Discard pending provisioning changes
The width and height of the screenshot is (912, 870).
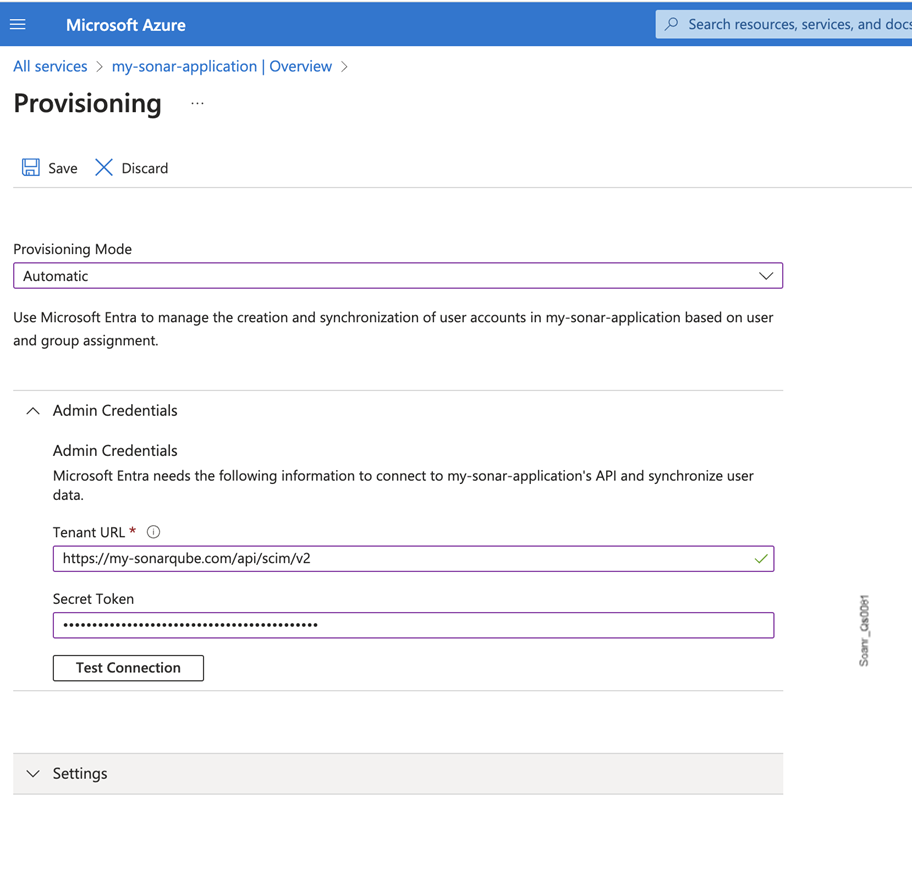(x=131, y=167)
